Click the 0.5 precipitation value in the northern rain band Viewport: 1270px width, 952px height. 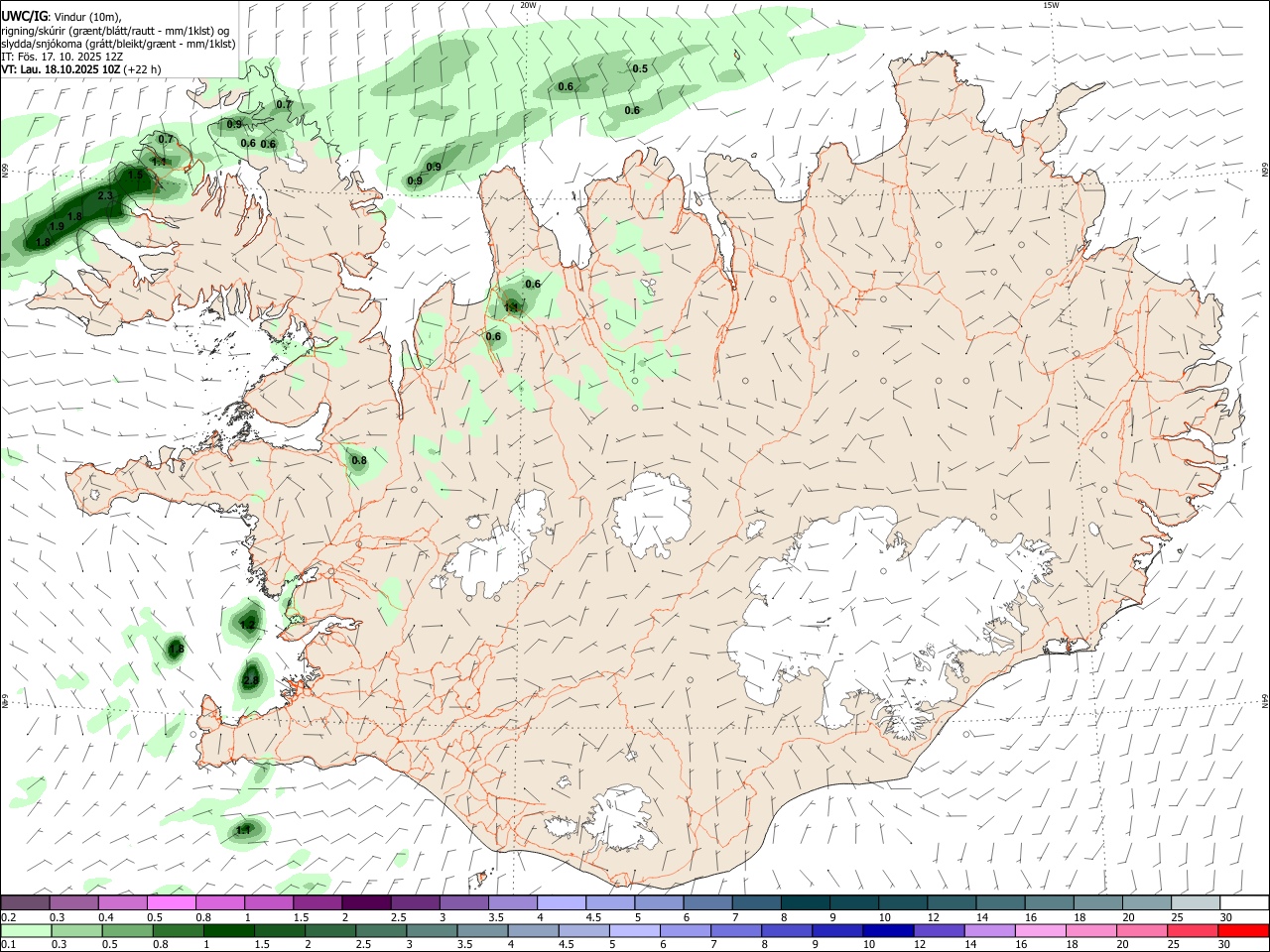(640, 68)
